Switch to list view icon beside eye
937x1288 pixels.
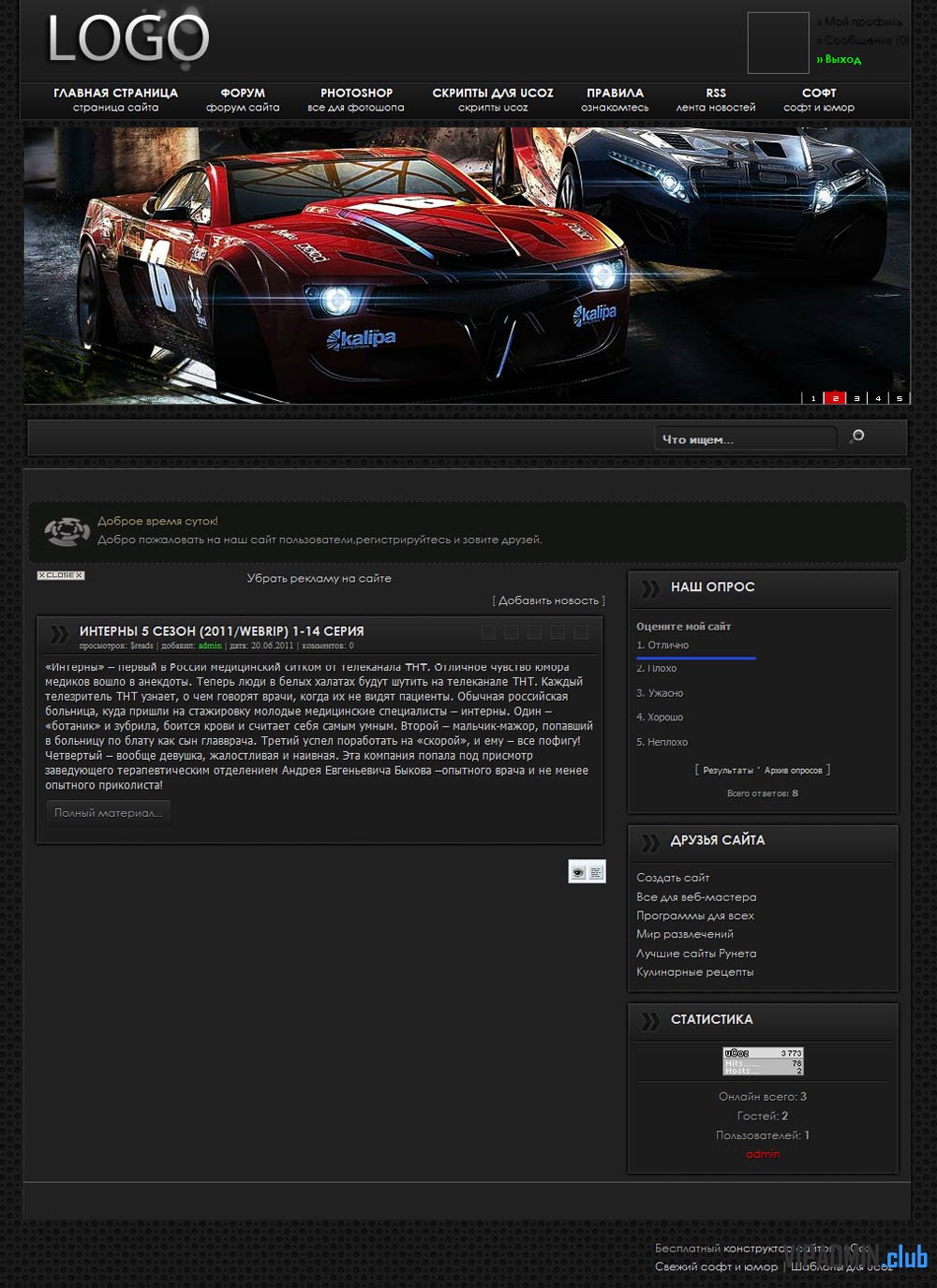[596, 872]
